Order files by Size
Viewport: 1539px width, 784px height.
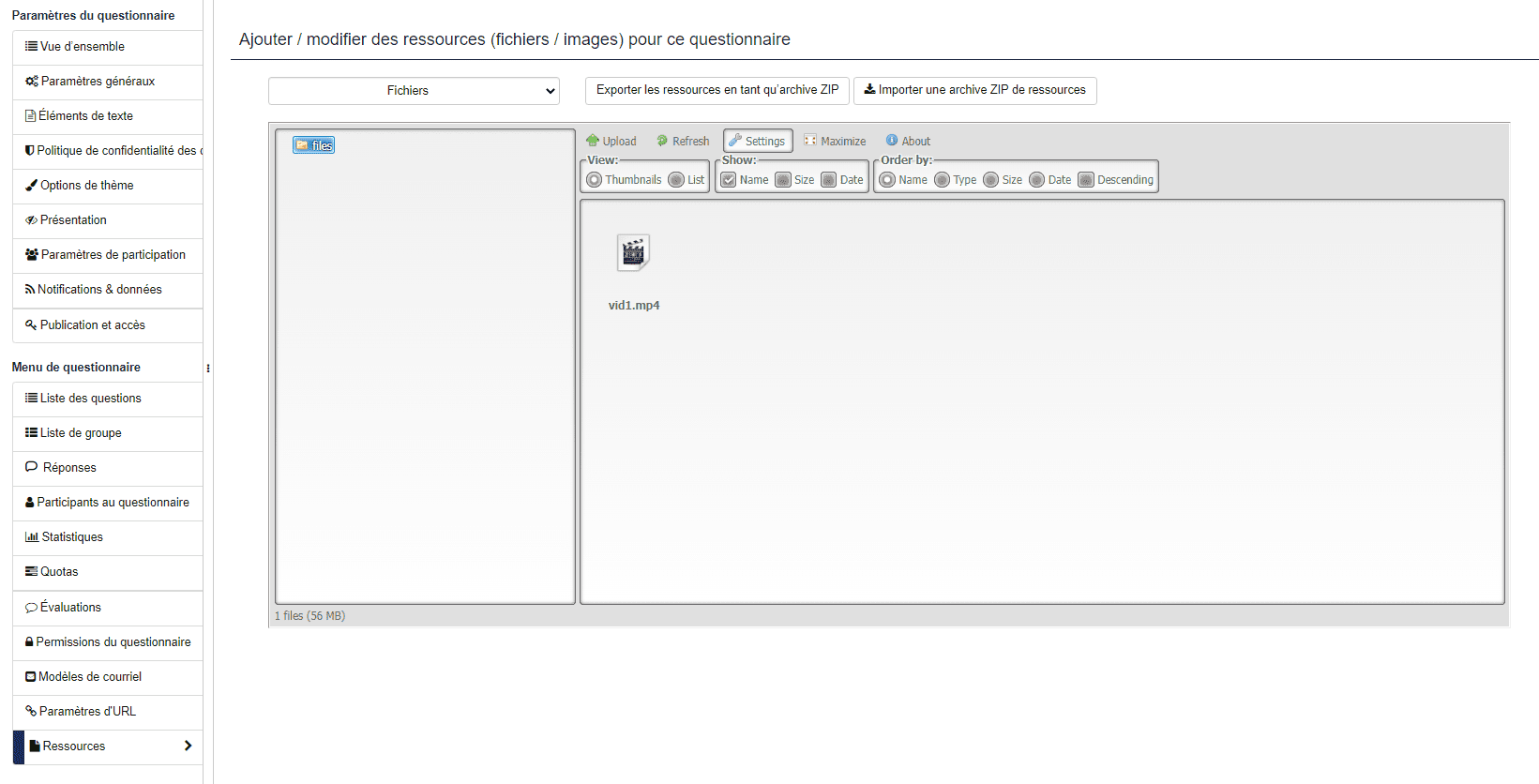tap(991, 180)
